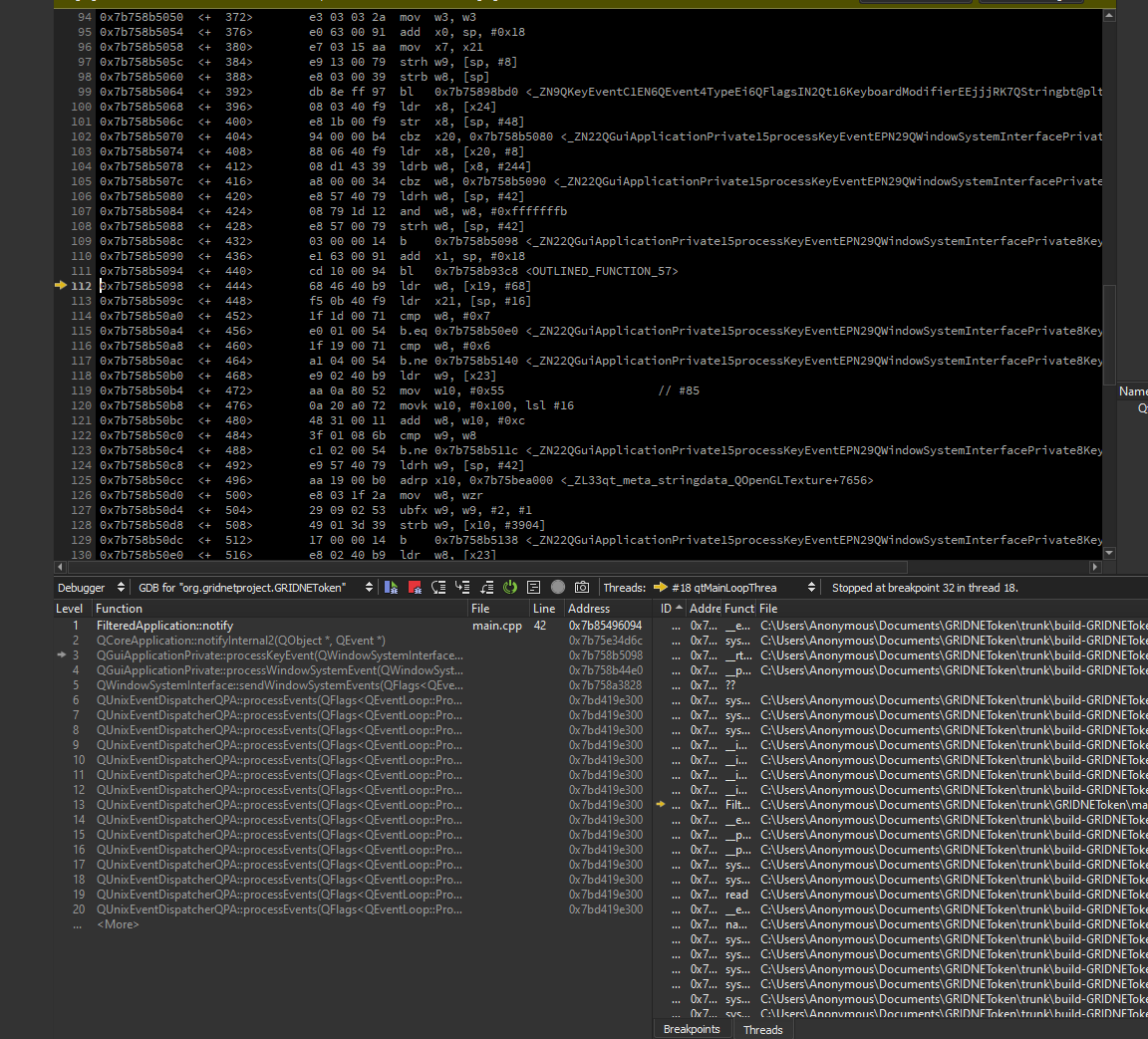Switch to the Breakpoints tab
This screenshot has width=1148, height=1039.
click(x=692, y=1029)
